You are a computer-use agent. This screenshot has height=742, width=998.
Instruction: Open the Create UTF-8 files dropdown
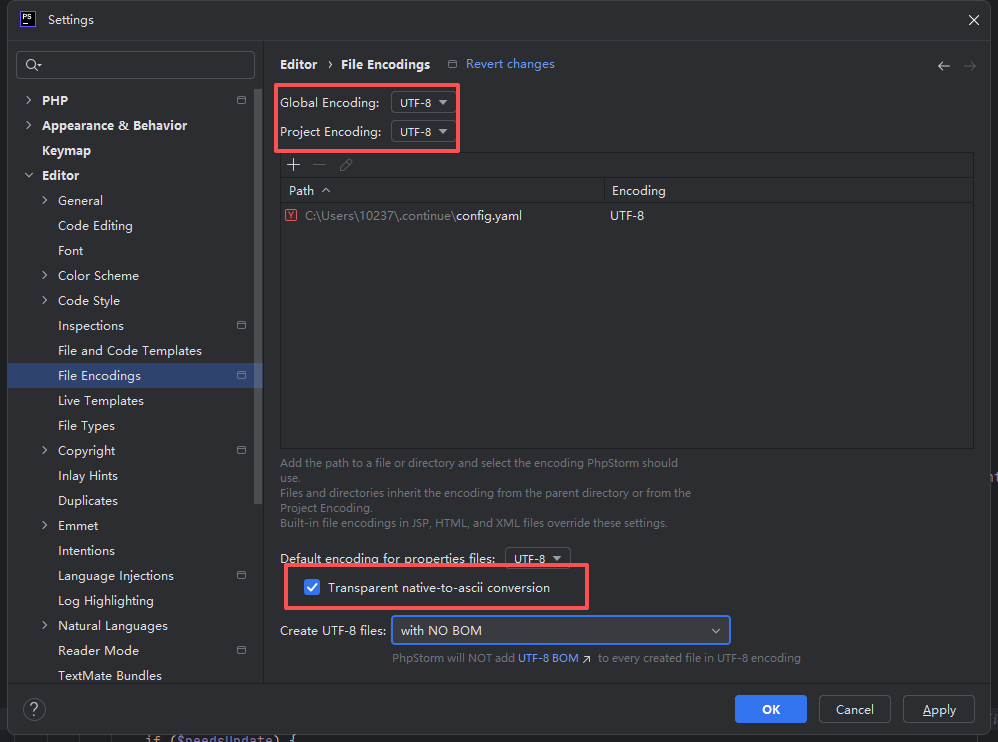click(x=561, y=631)
